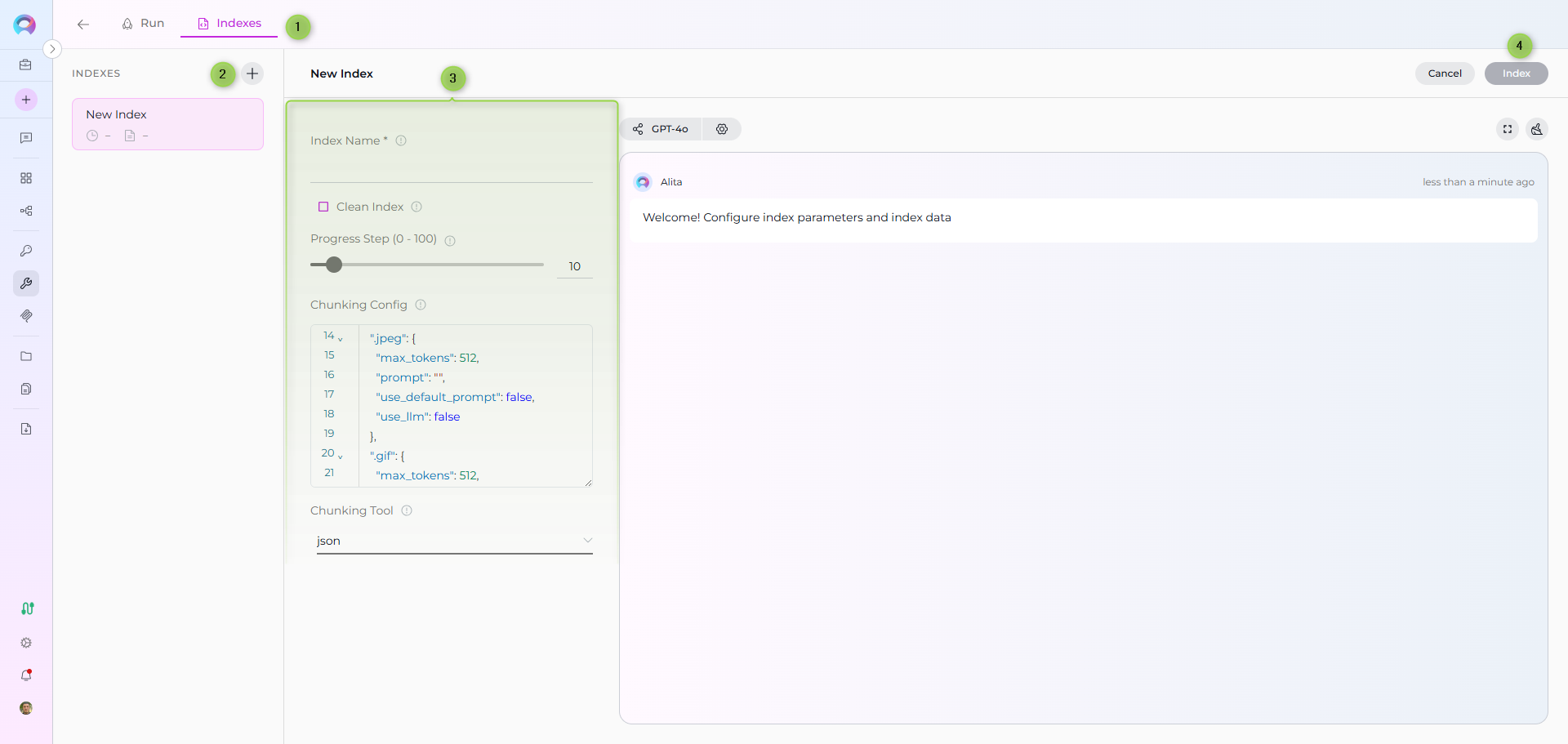Expand the left sidebar with chevron
Screen dimensions: 1568x744
click(52, 49)
